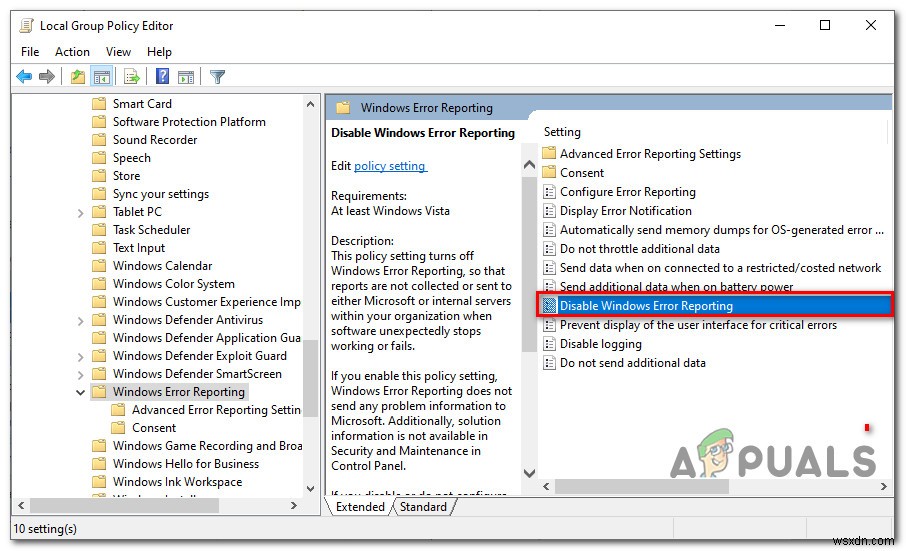Select Send additional data when on battery power
906x551 pixels.
pyautogui.click(x=676, y=286)
